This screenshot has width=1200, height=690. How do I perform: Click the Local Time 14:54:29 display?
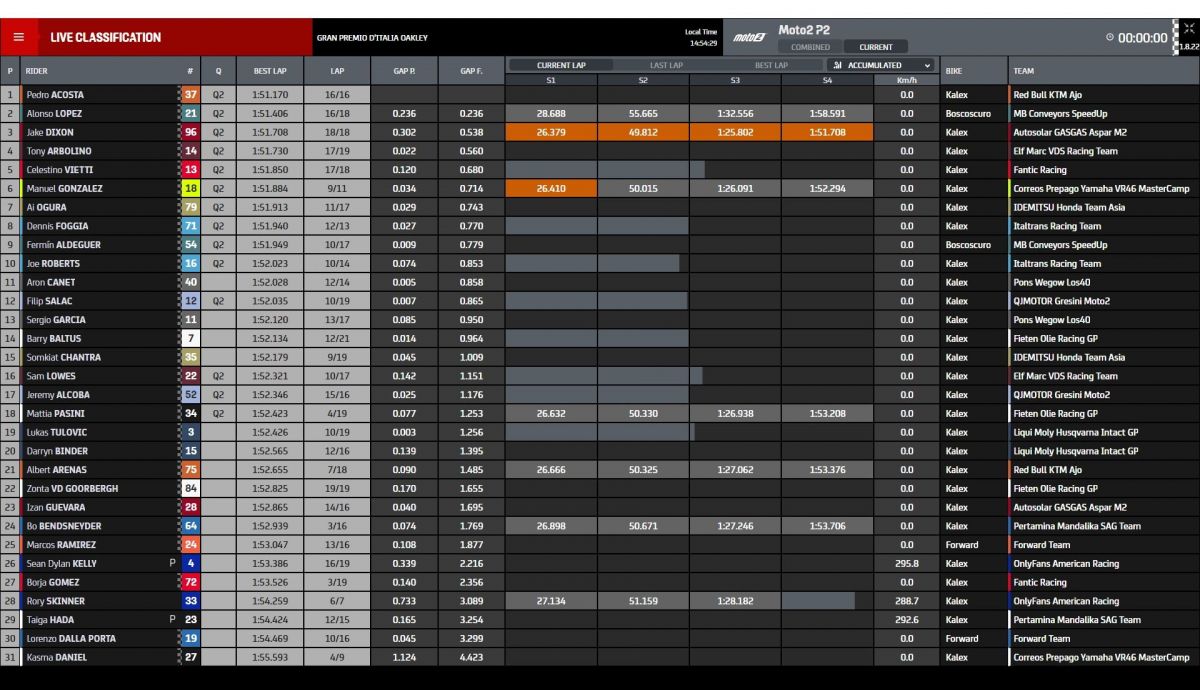coord(701,37)
